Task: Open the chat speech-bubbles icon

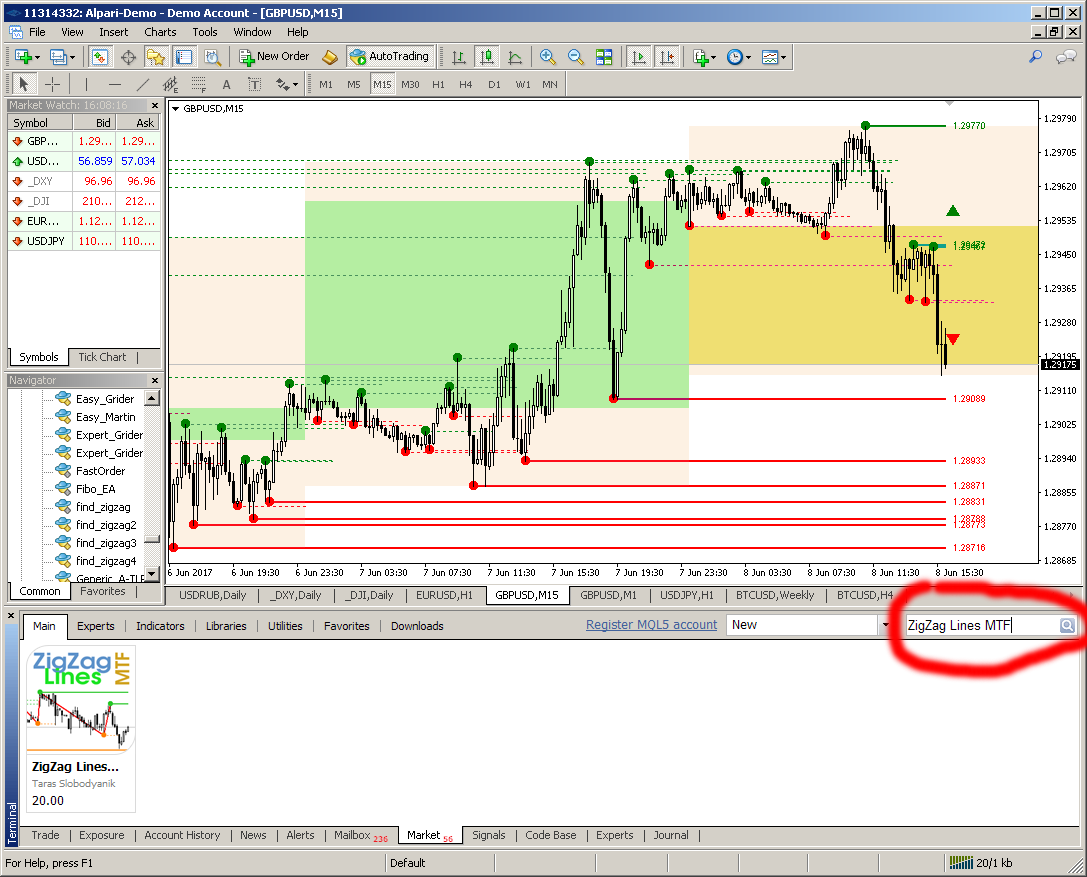Action: 1066,57
